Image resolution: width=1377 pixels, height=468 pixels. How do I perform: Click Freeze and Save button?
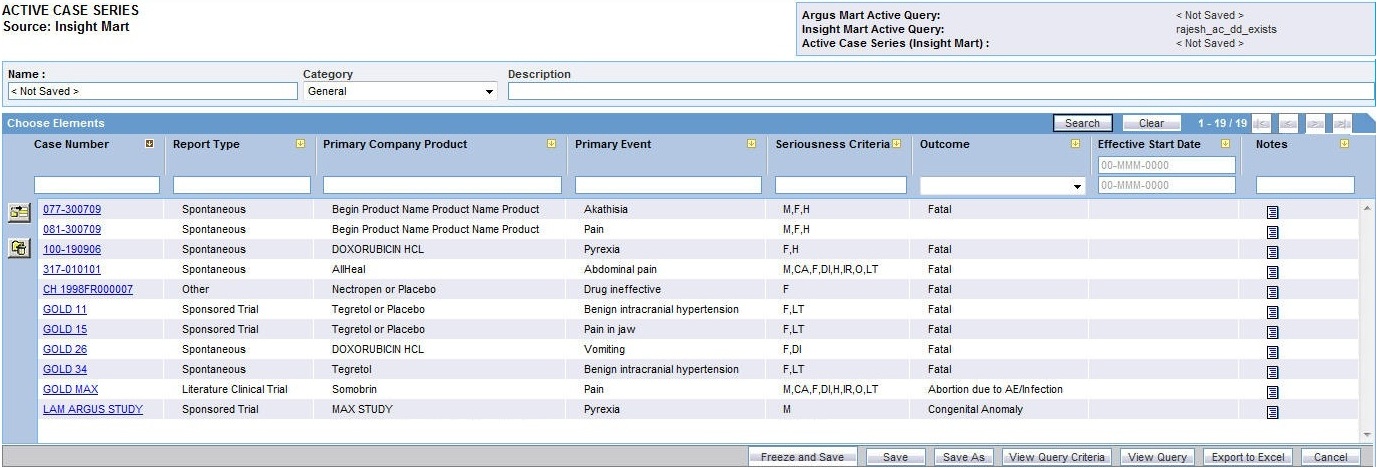(802, 457)
